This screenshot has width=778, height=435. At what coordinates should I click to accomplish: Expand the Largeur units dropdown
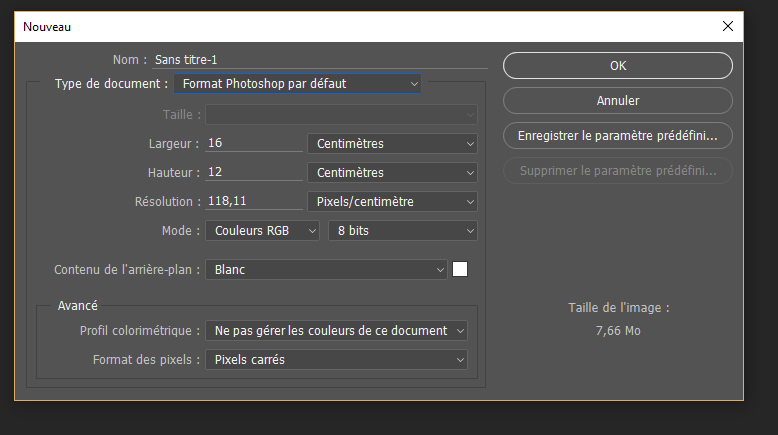point(391,143)
